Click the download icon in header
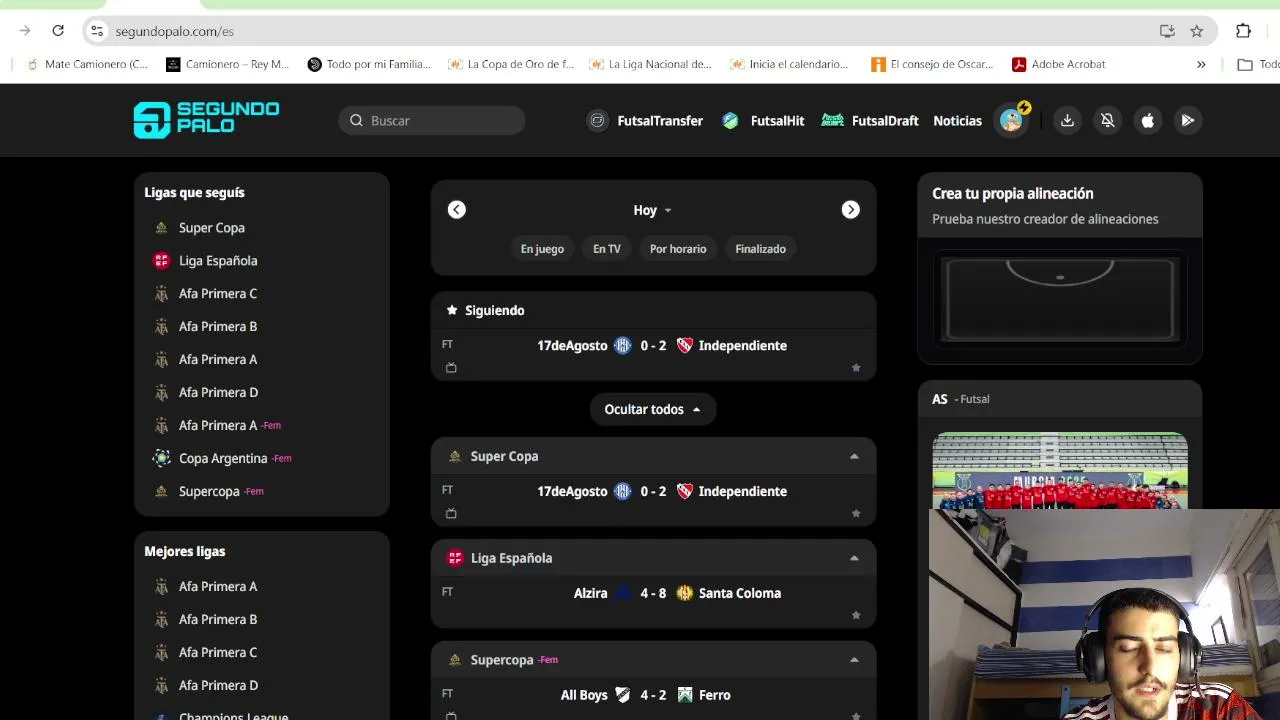 1067,120
